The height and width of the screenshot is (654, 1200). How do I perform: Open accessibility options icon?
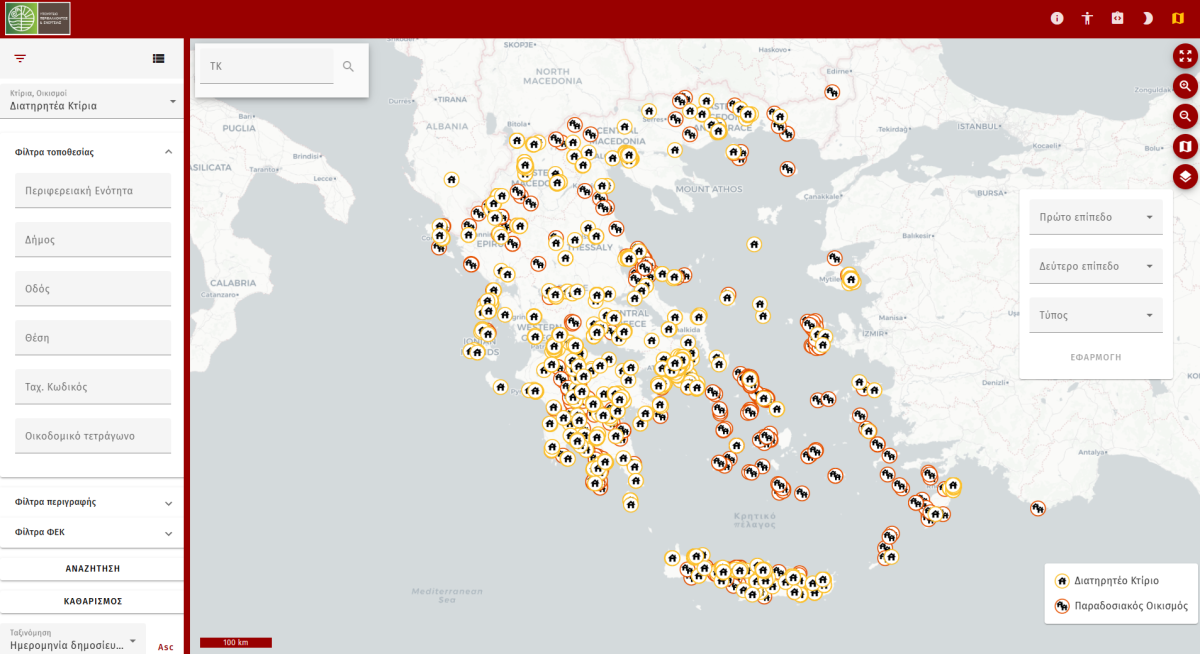pos(1087,18)
